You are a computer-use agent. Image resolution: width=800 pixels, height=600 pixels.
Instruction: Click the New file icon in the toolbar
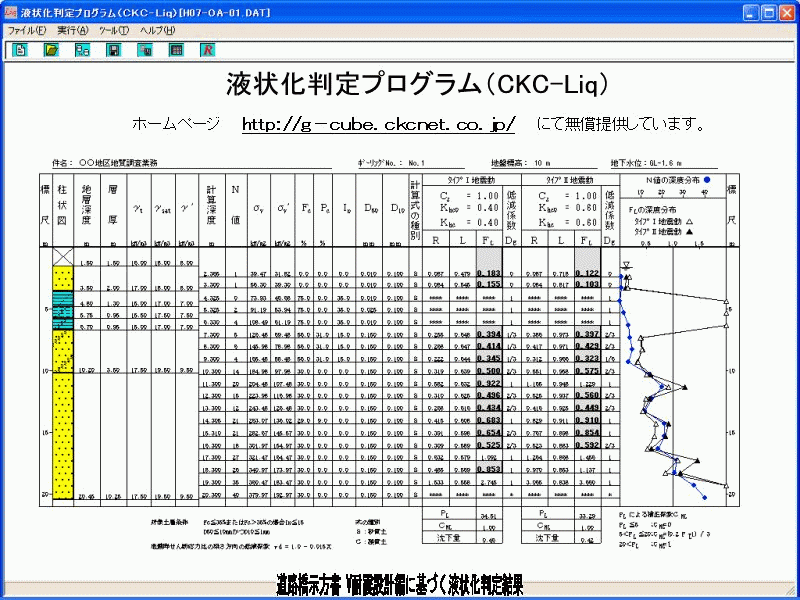point(20,50)
